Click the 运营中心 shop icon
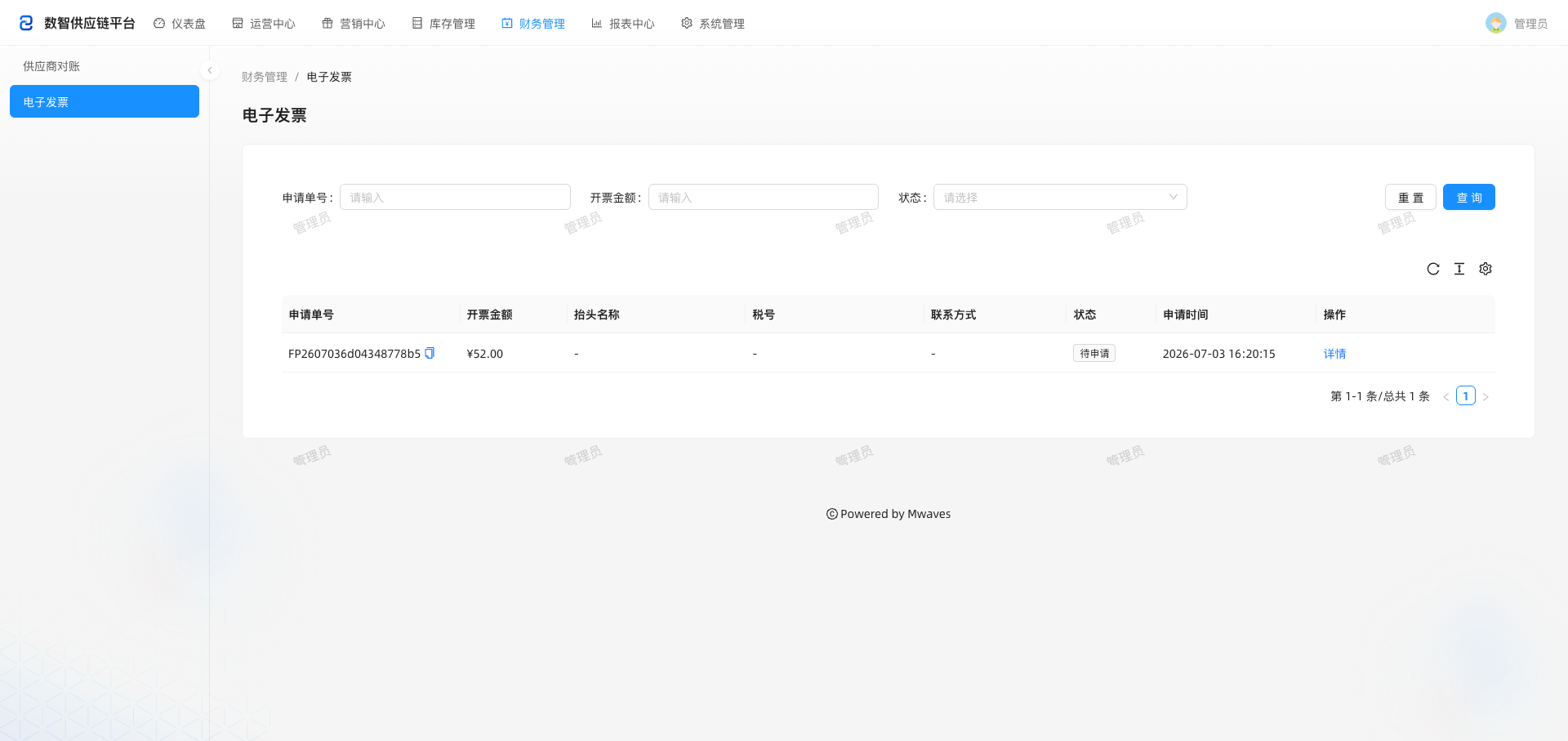This screenshot has height=741, width=1568. pos(238,24)
